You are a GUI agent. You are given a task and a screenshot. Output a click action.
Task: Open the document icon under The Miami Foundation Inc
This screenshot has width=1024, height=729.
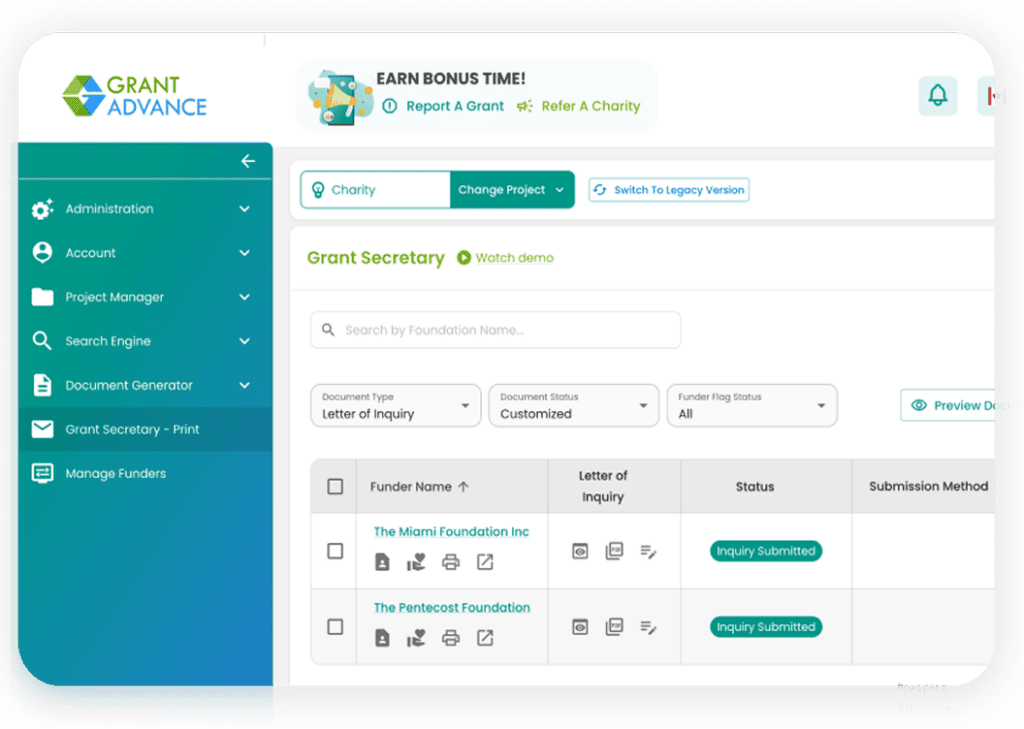click(x=382, y=562)
